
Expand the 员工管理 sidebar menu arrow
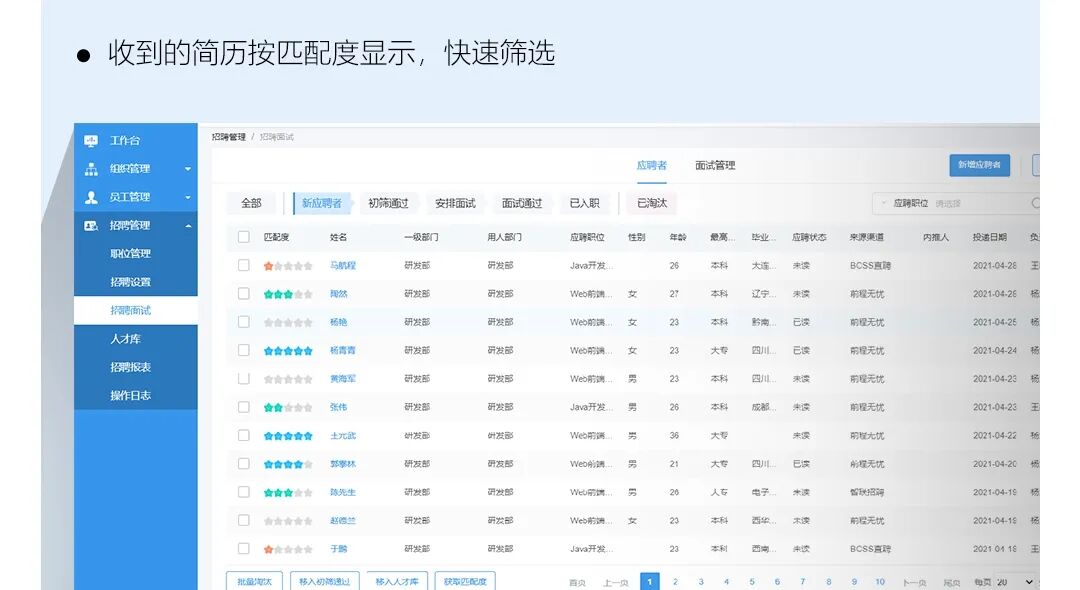click(x=187, y=197)
